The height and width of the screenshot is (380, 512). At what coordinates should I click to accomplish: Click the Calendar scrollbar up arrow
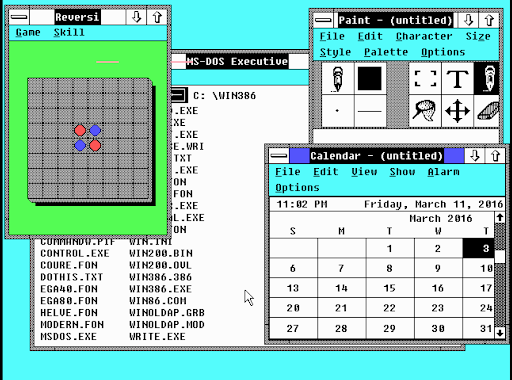point(499,218)
